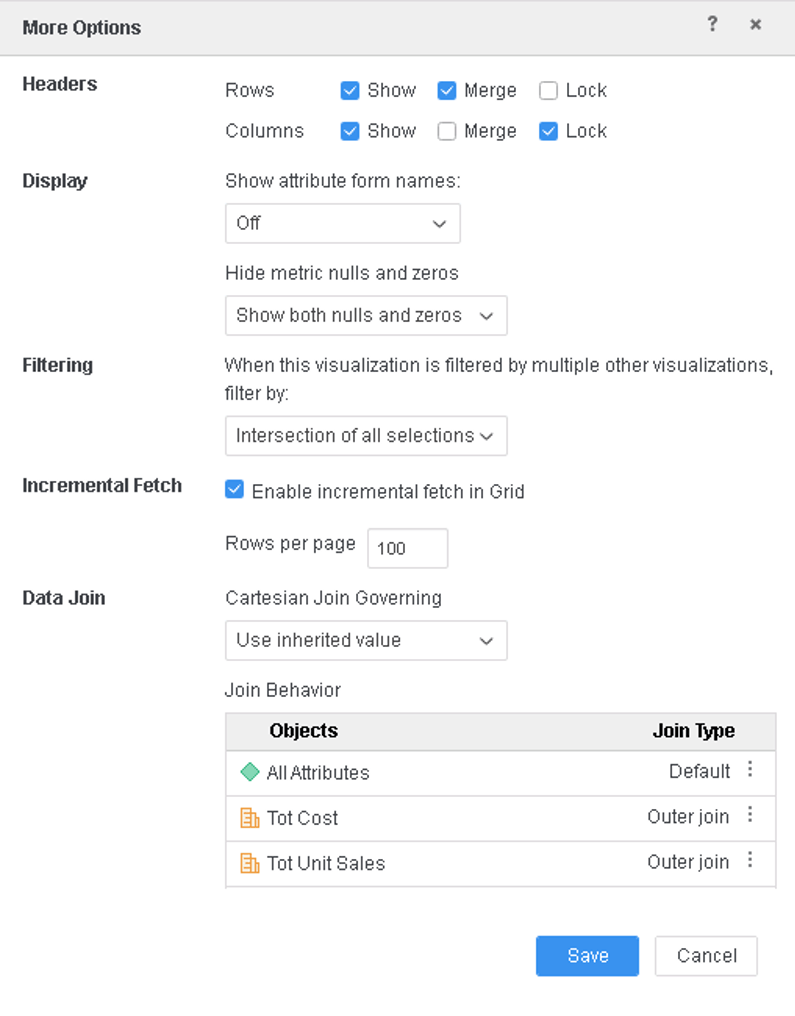Uncheck Show for row headers
795x1016 pixels.
tap(350, 91)
